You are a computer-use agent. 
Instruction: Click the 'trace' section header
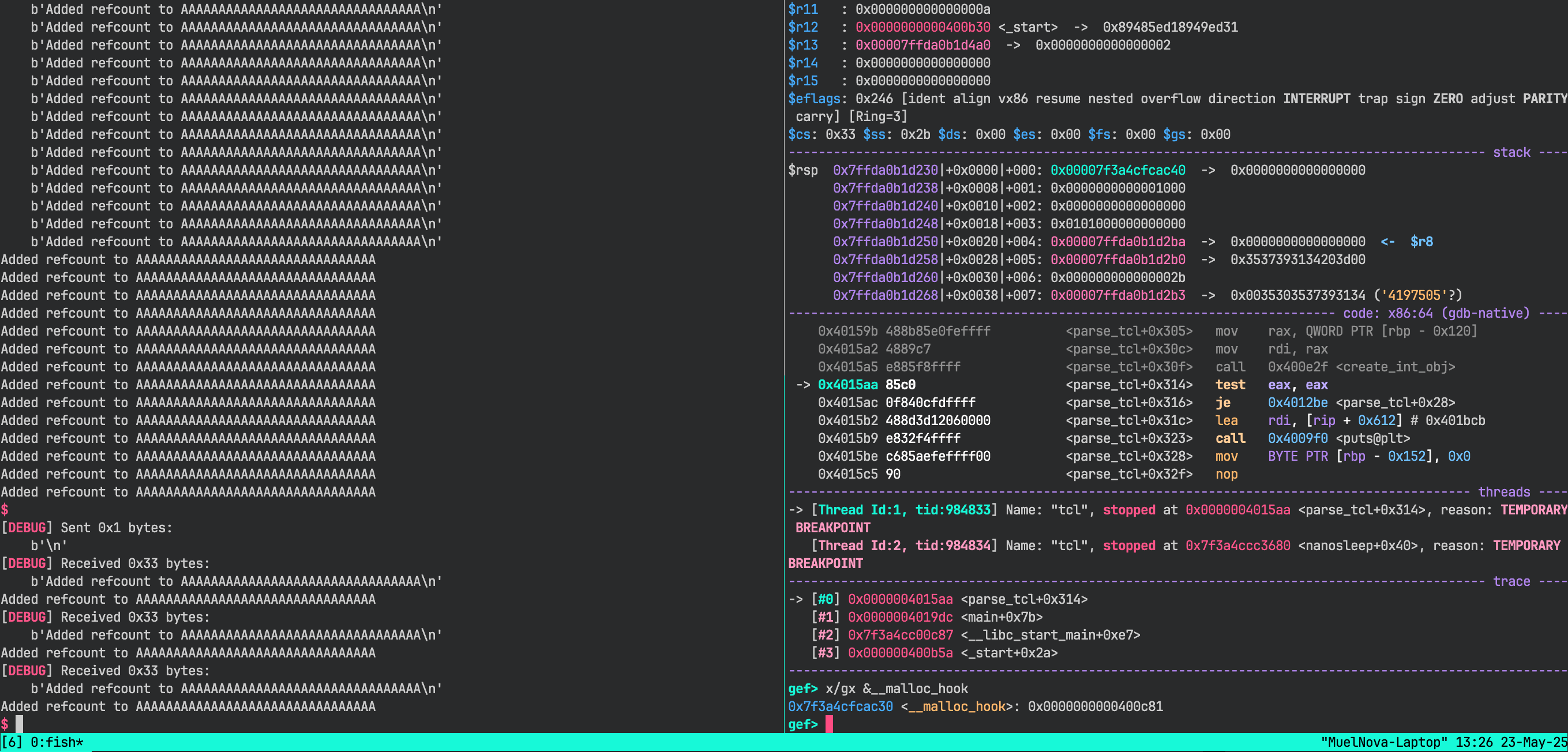[1511, 582]
